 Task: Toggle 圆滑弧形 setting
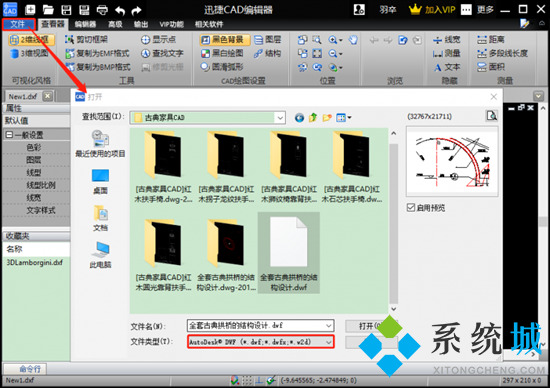222,67
